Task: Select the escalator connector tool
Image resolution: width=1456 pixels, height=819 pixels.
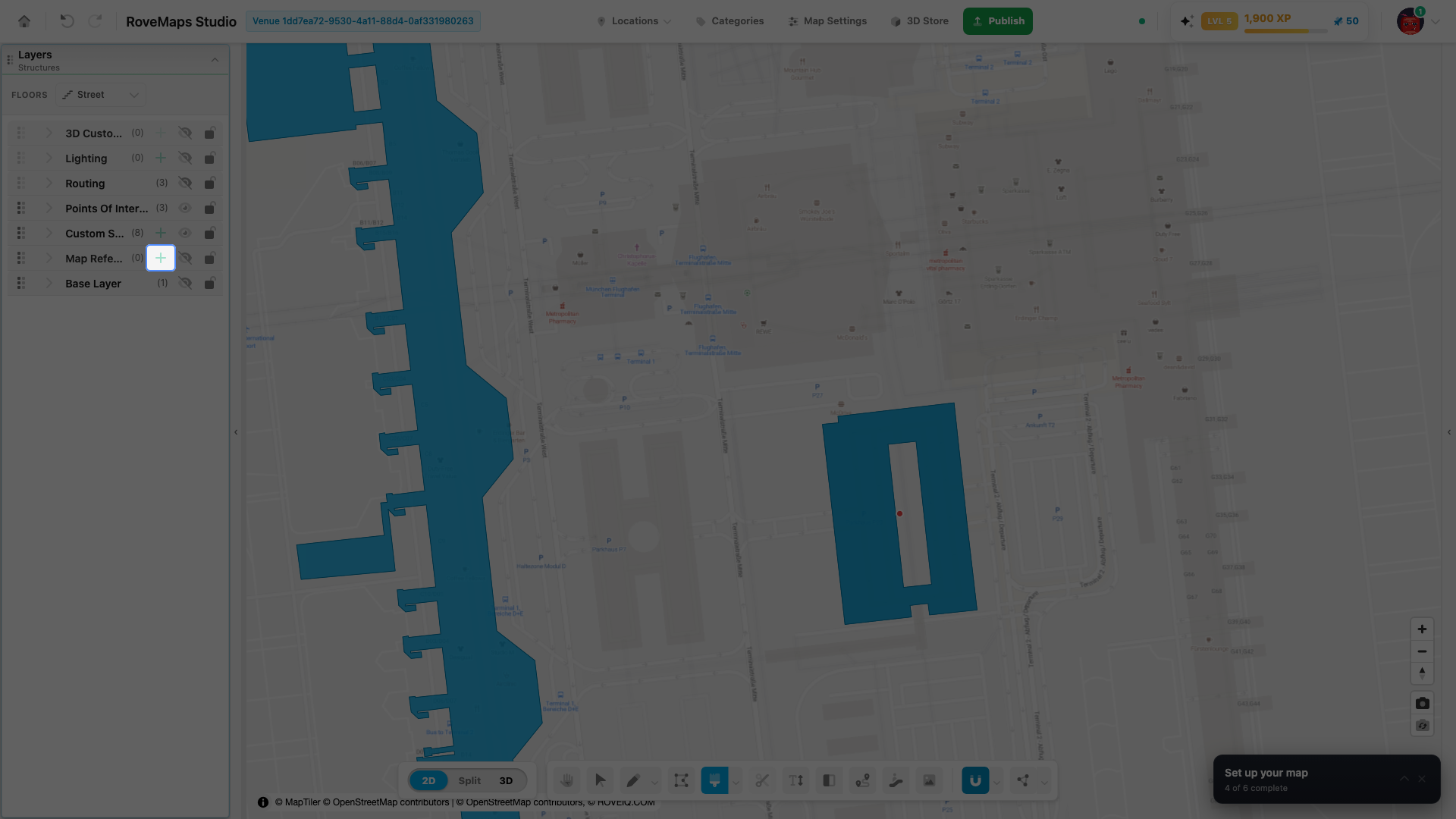Action: click(x=896, y=780)
